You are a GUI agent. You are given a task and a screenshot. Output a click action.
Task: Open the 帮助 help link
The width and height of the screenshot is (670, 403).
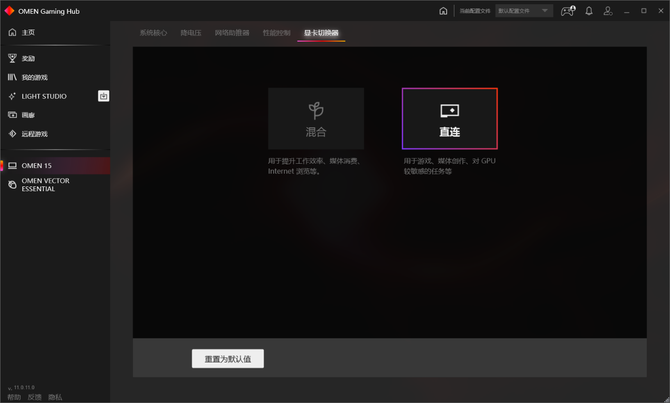point(14,397)
